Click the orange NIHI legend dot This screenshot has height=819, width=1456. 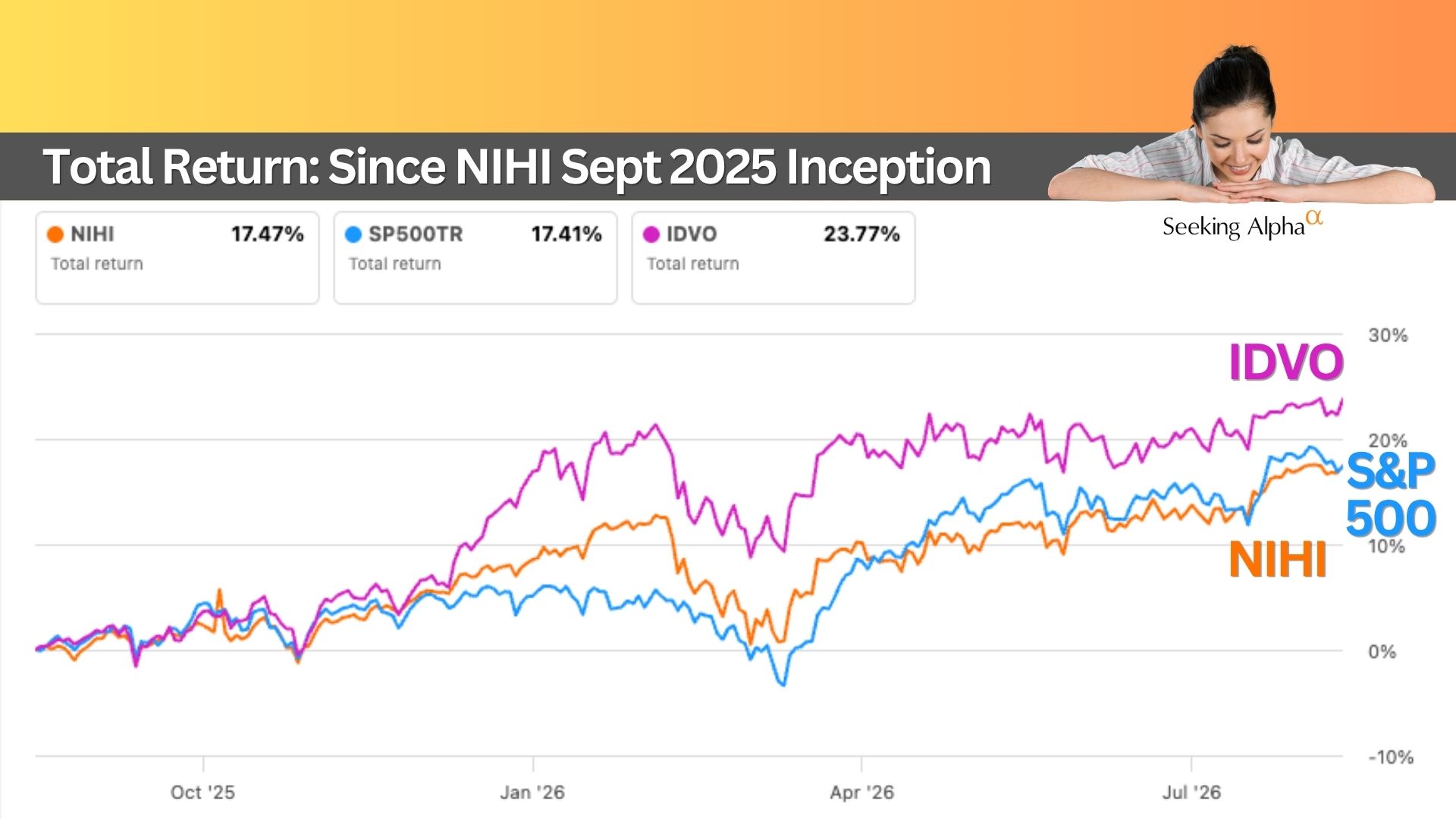pyautogui.click(x=55, y=234)
